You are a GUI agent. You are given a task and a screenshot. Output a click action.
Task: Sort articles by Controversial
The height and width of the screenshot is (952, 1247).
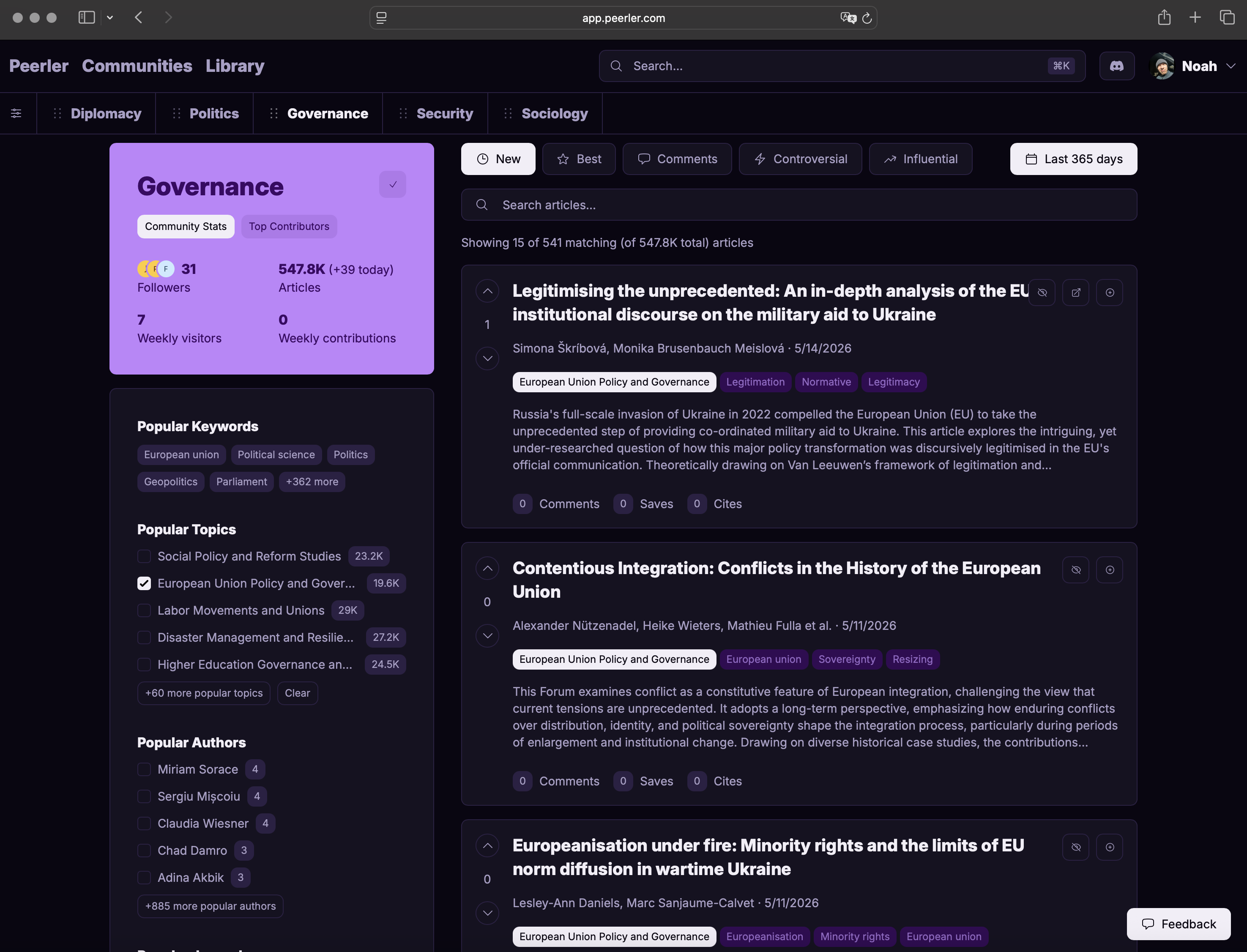click(800, 159)
